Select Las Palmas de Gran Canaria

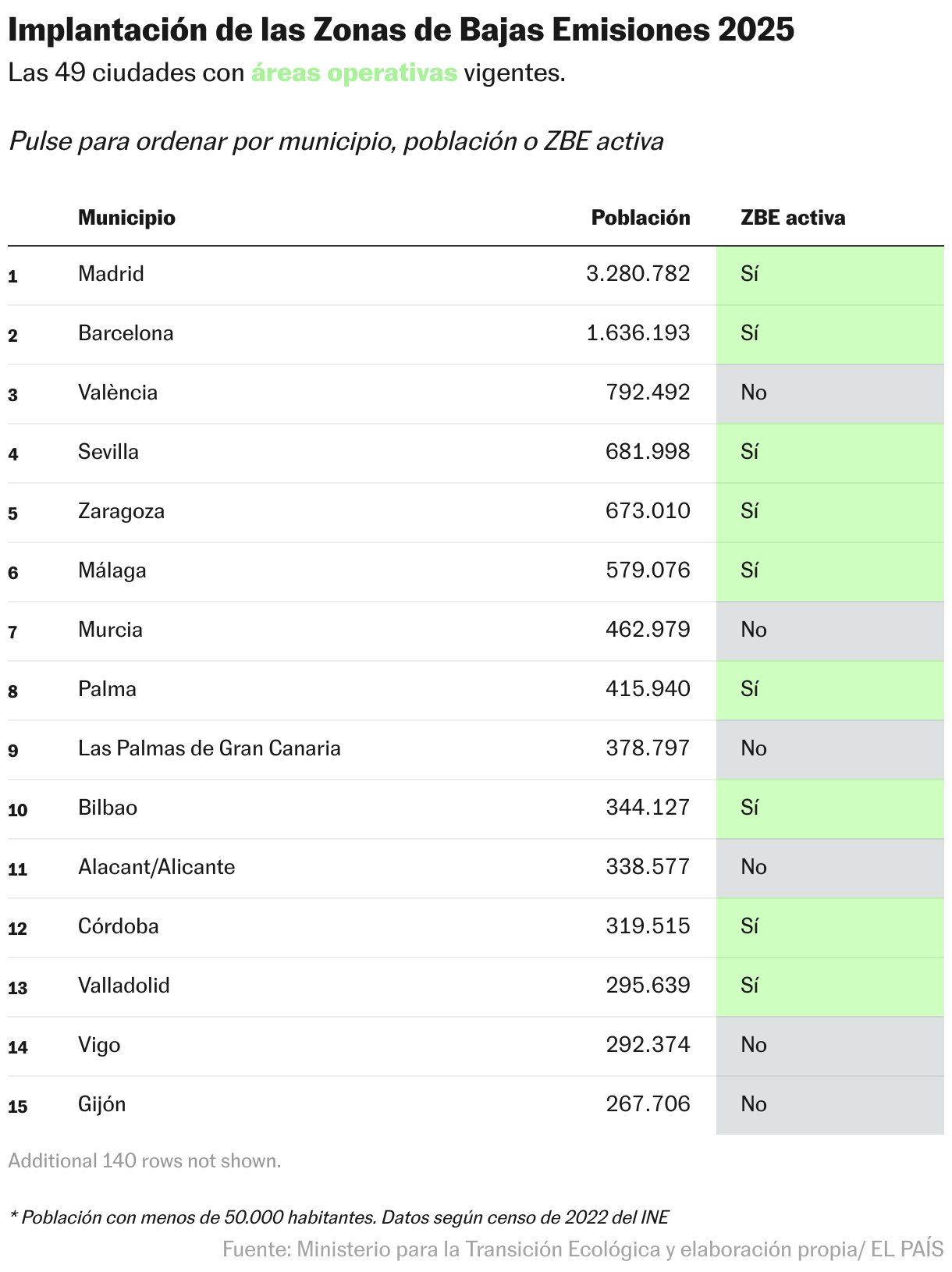click(209, 748)
